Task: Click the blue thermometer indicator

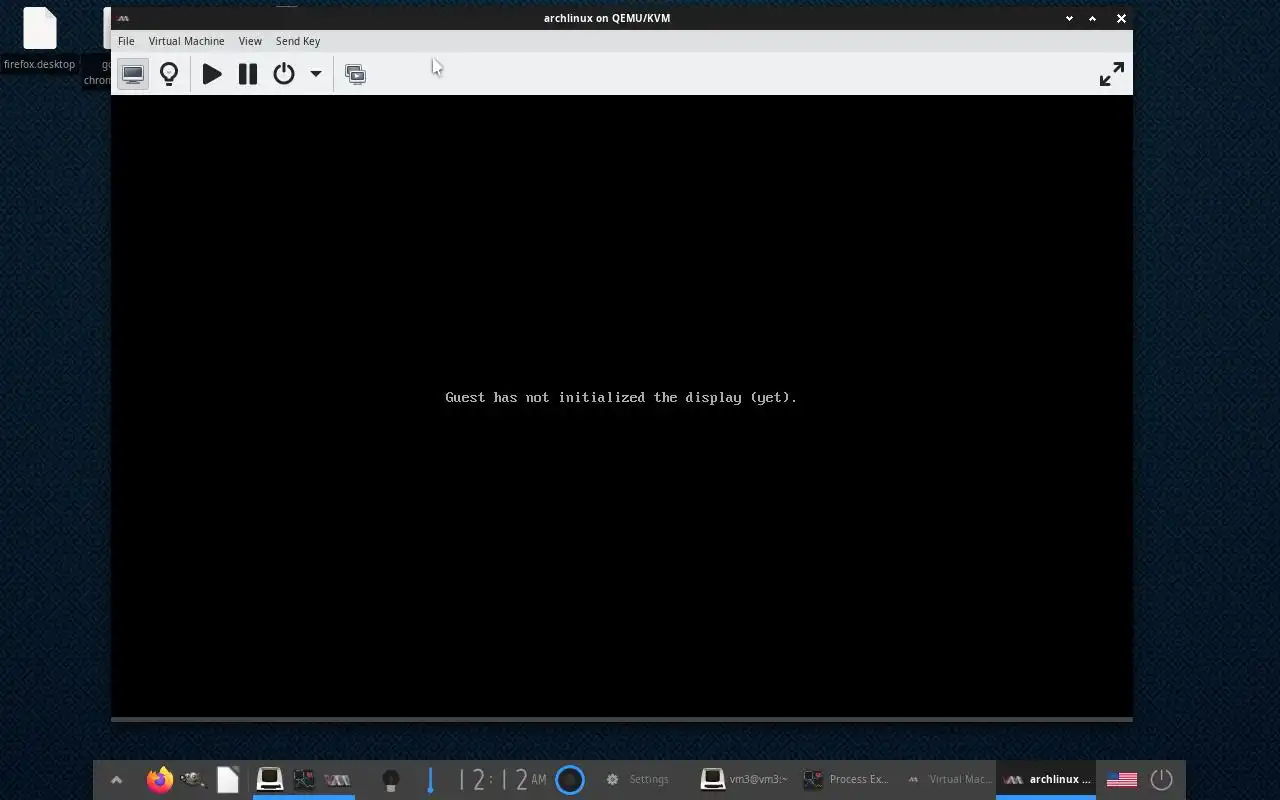Action: pyautogui.click(x=430, y=780)
